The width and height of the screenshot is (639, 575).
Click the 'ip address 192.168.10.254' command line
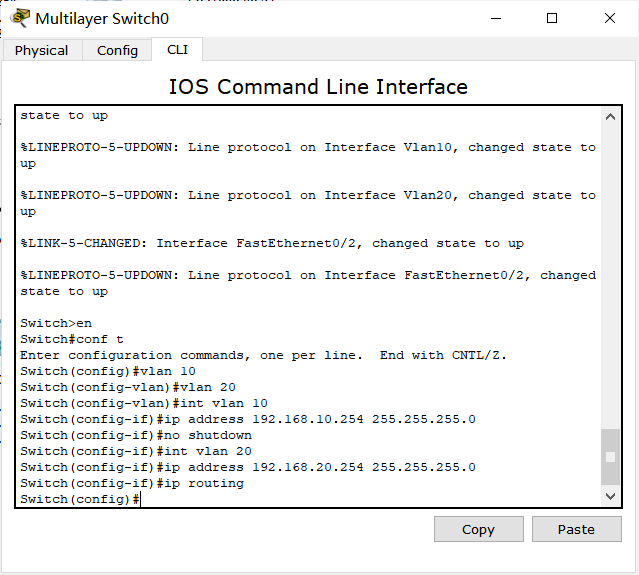(x=248, y=419)
